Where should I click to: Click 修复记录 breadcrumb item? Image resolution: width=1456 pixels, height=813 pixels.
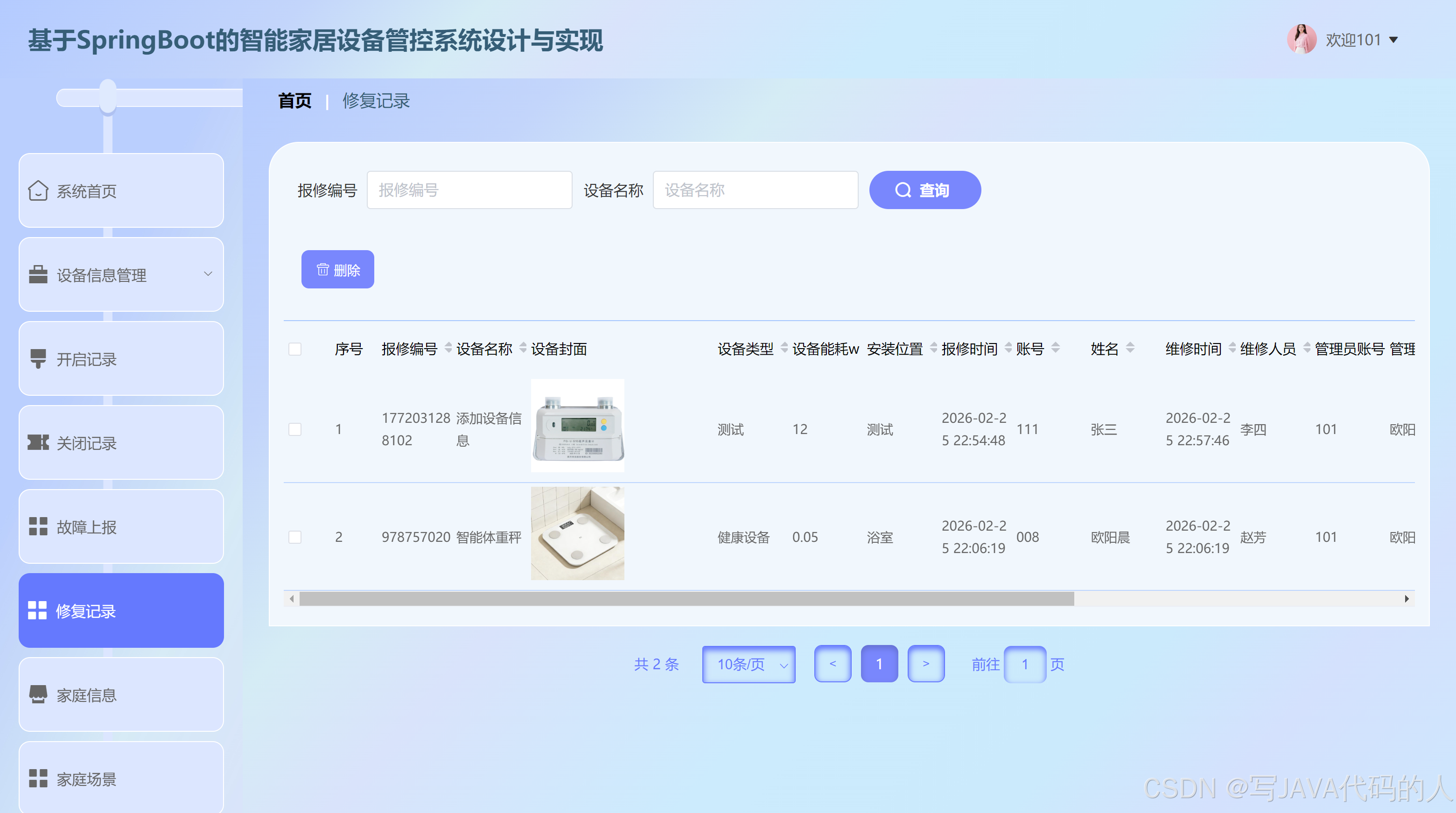[x=376, y=101]
